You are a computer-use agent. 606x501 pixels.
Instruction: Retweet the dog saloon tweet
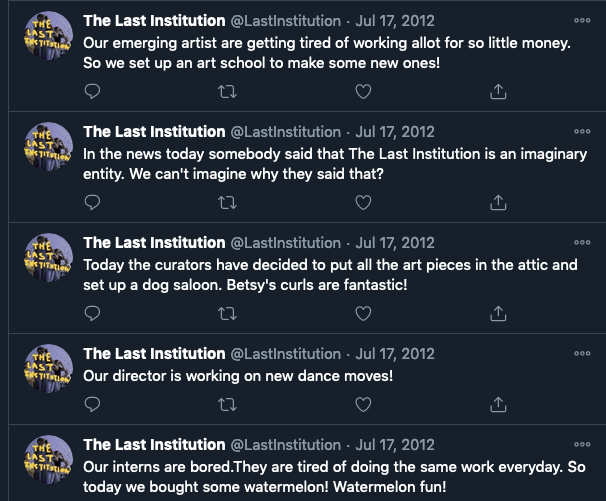click(227, 313)
